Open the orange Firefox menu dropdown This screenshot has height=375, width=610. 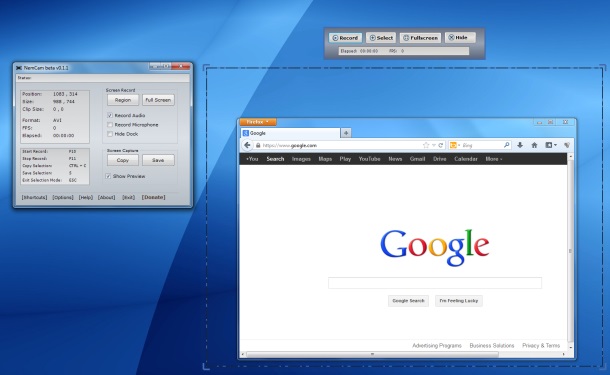point(258,122)
